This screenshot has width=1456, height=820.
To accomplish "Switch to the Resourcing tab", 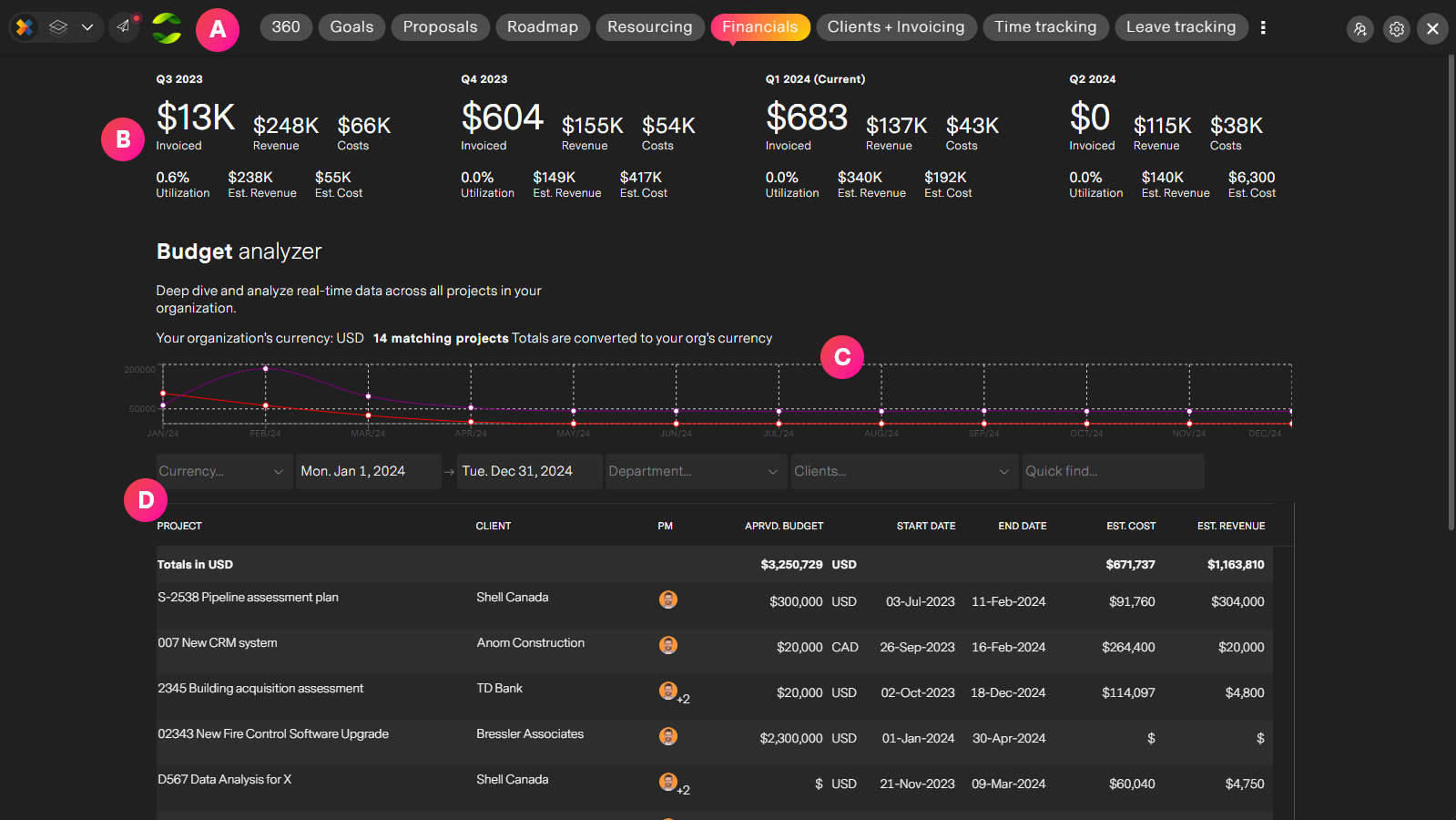I will (650, 27).
